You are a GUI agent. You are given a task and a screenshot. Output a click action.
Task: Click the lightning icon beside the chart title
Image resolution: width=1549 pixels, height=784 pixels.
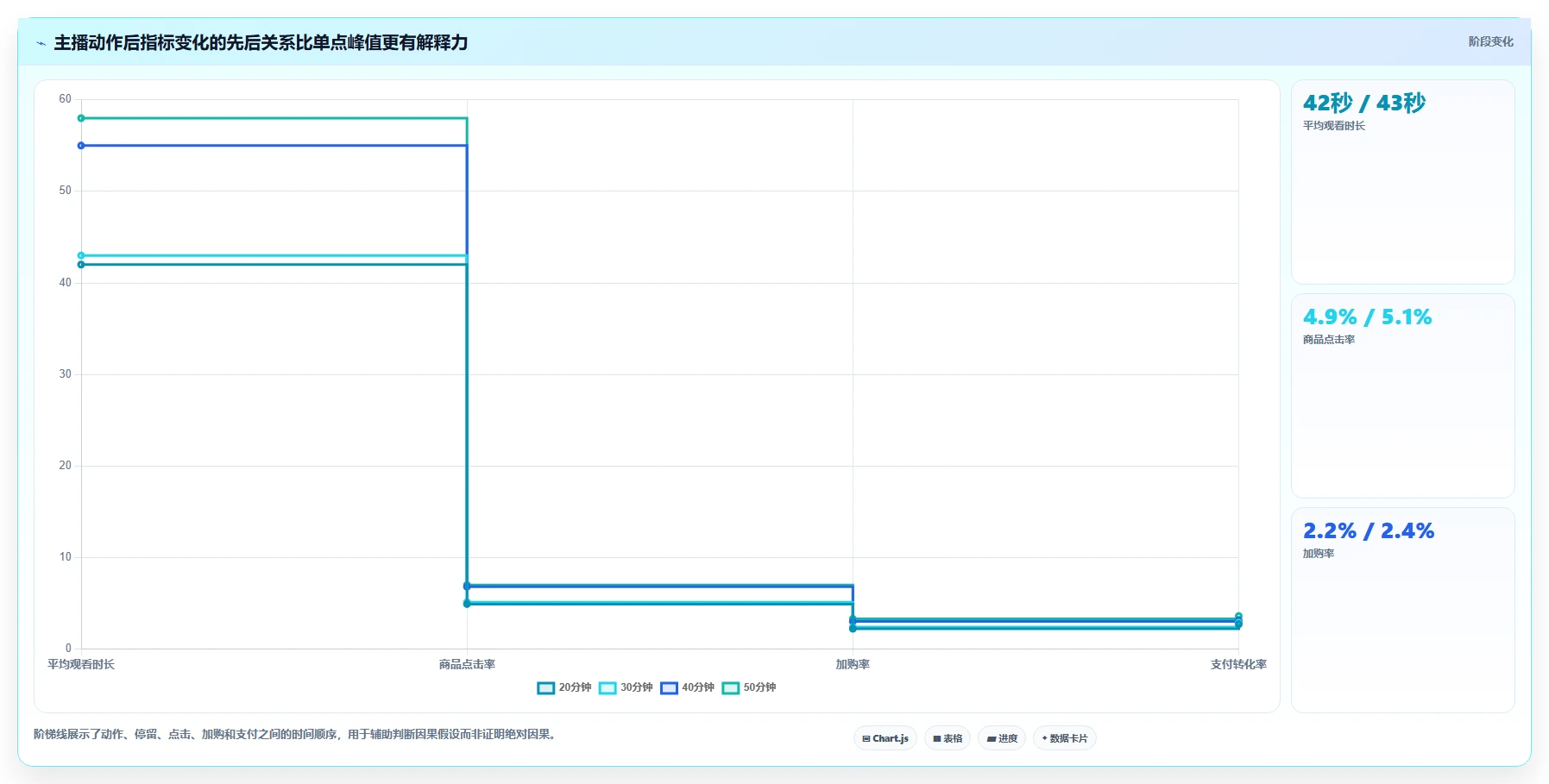pyautogui.click(x=41, y=43)
